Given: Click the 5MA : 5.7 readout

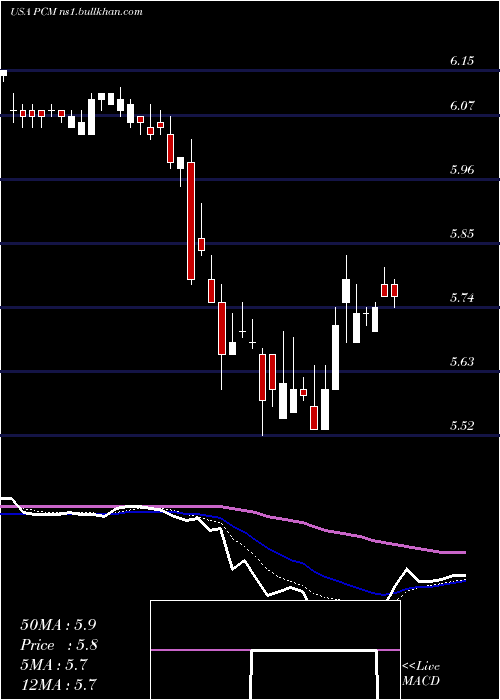Looking at the screenshot, I should (x=54, y=665).
